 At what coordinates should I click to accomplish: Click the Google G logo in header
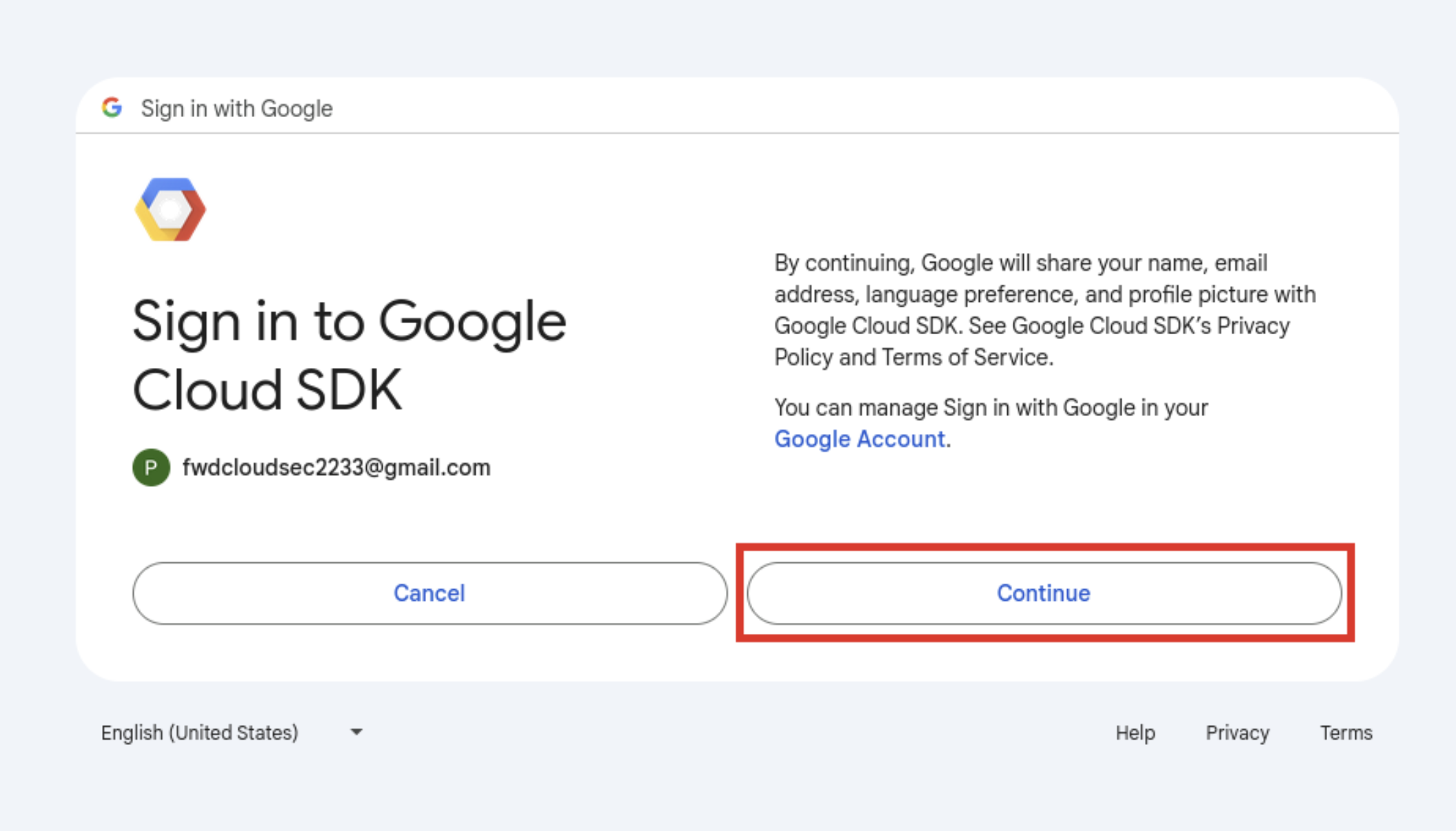[x=112, y=107]
